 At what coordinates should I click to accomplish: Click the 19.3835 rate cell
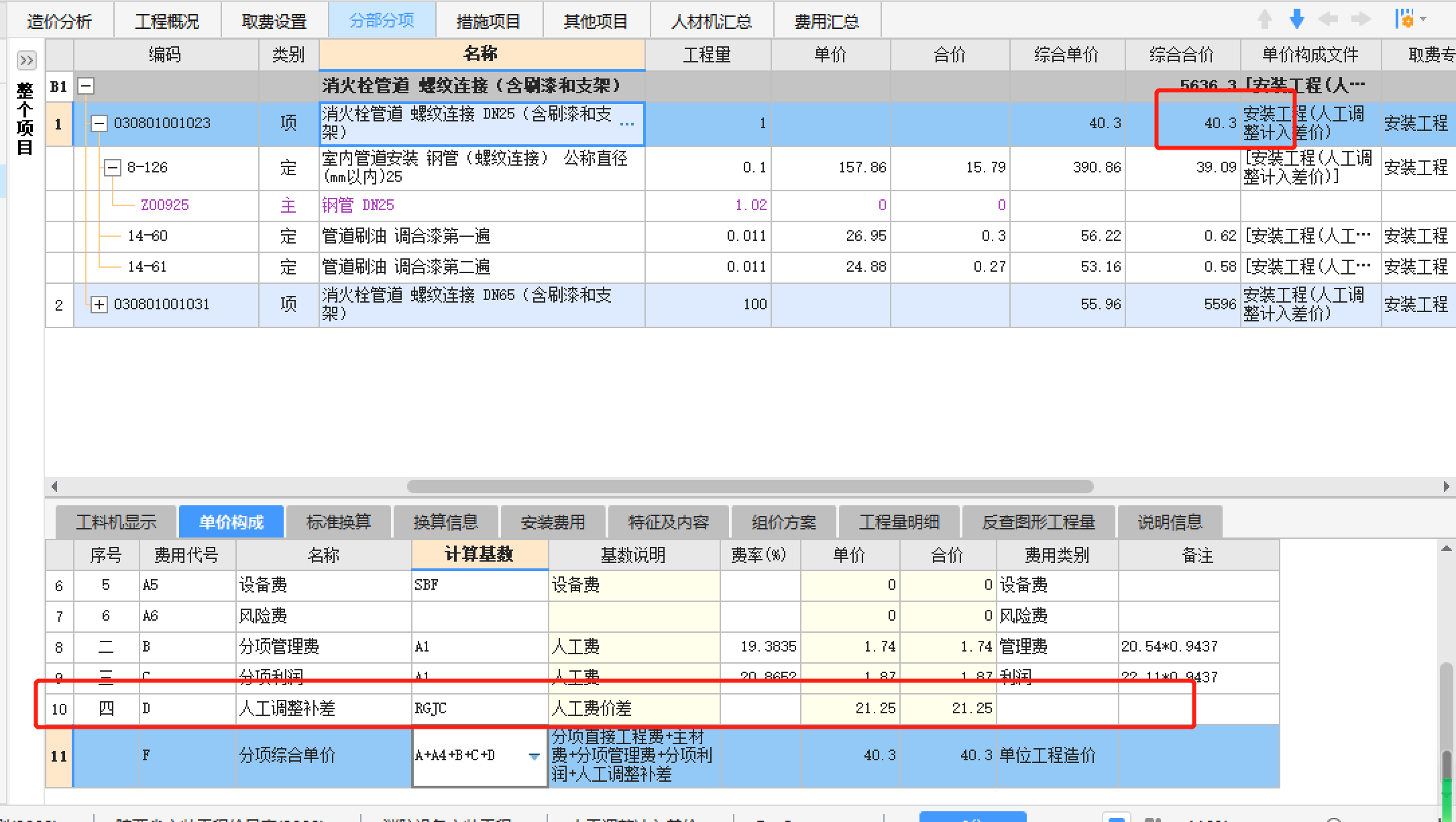click(760, 647)
